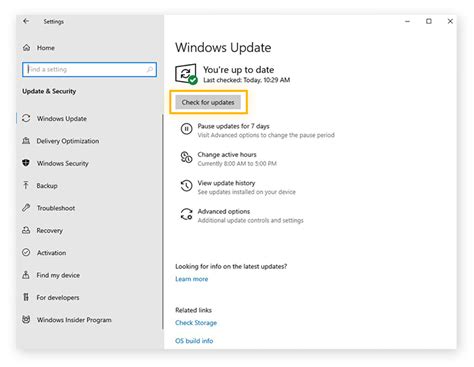Image resolution: width=474 pixels, height=367 pixels.
Task: Select Windows Update in sidebar
Action: click(62, 118)
